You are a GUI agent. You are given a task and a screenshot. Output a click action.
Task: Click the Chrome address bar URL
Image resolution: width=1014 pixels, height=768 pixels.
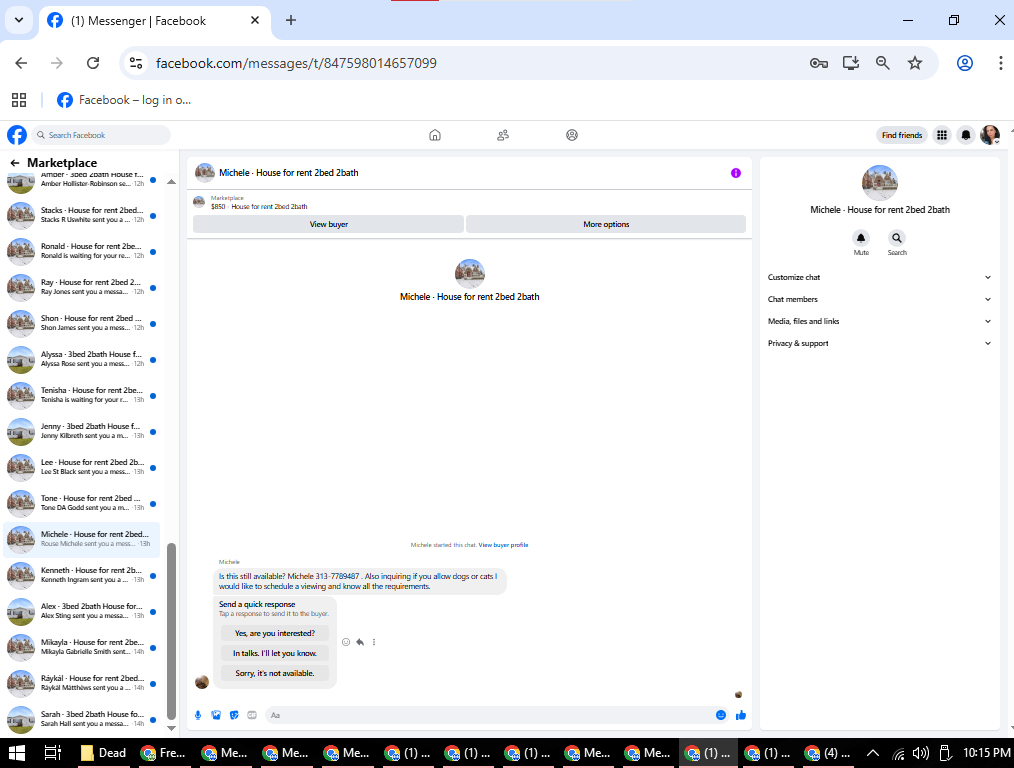(296, 63)
